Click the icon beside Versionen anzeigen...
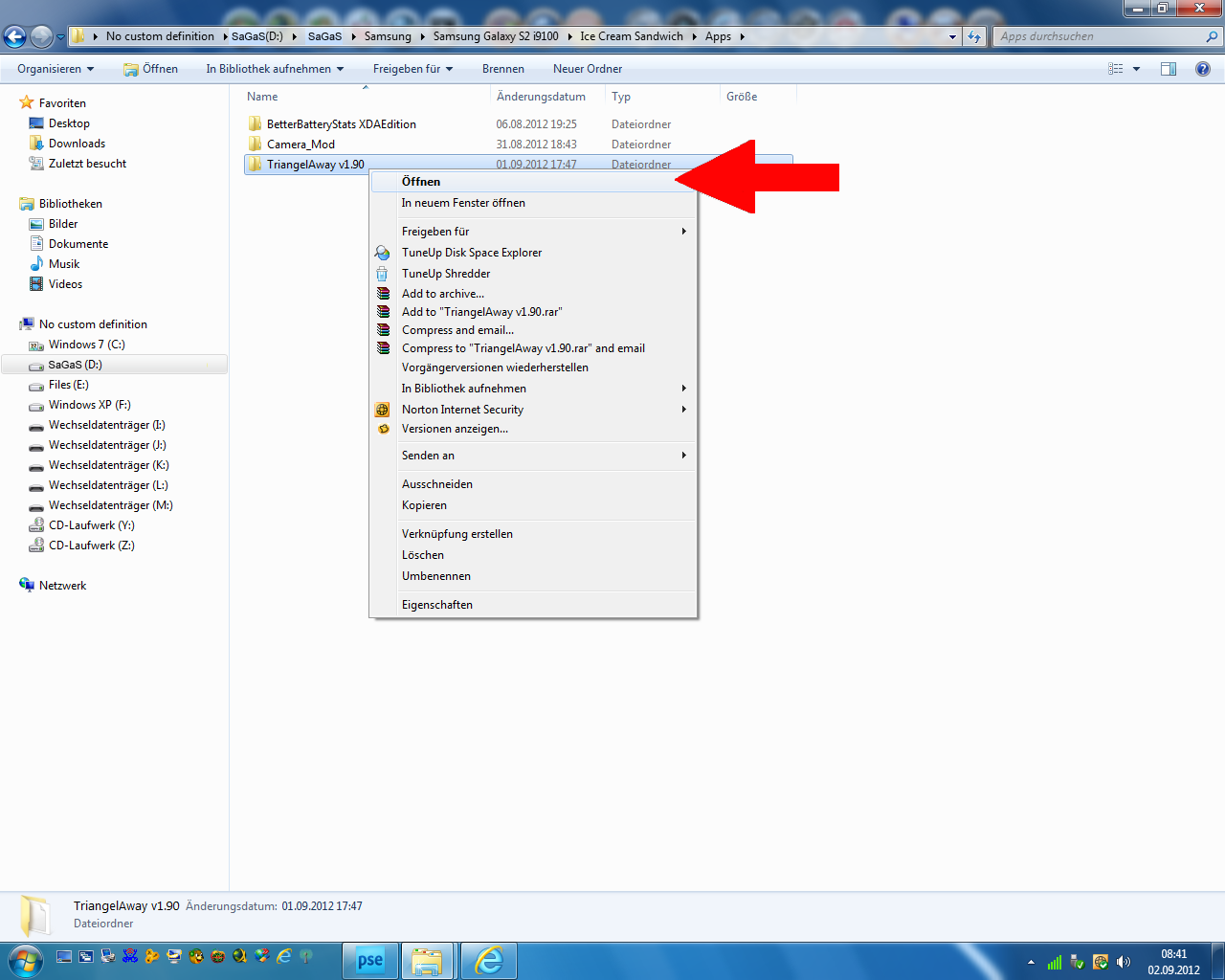 (x=383, y=429)
